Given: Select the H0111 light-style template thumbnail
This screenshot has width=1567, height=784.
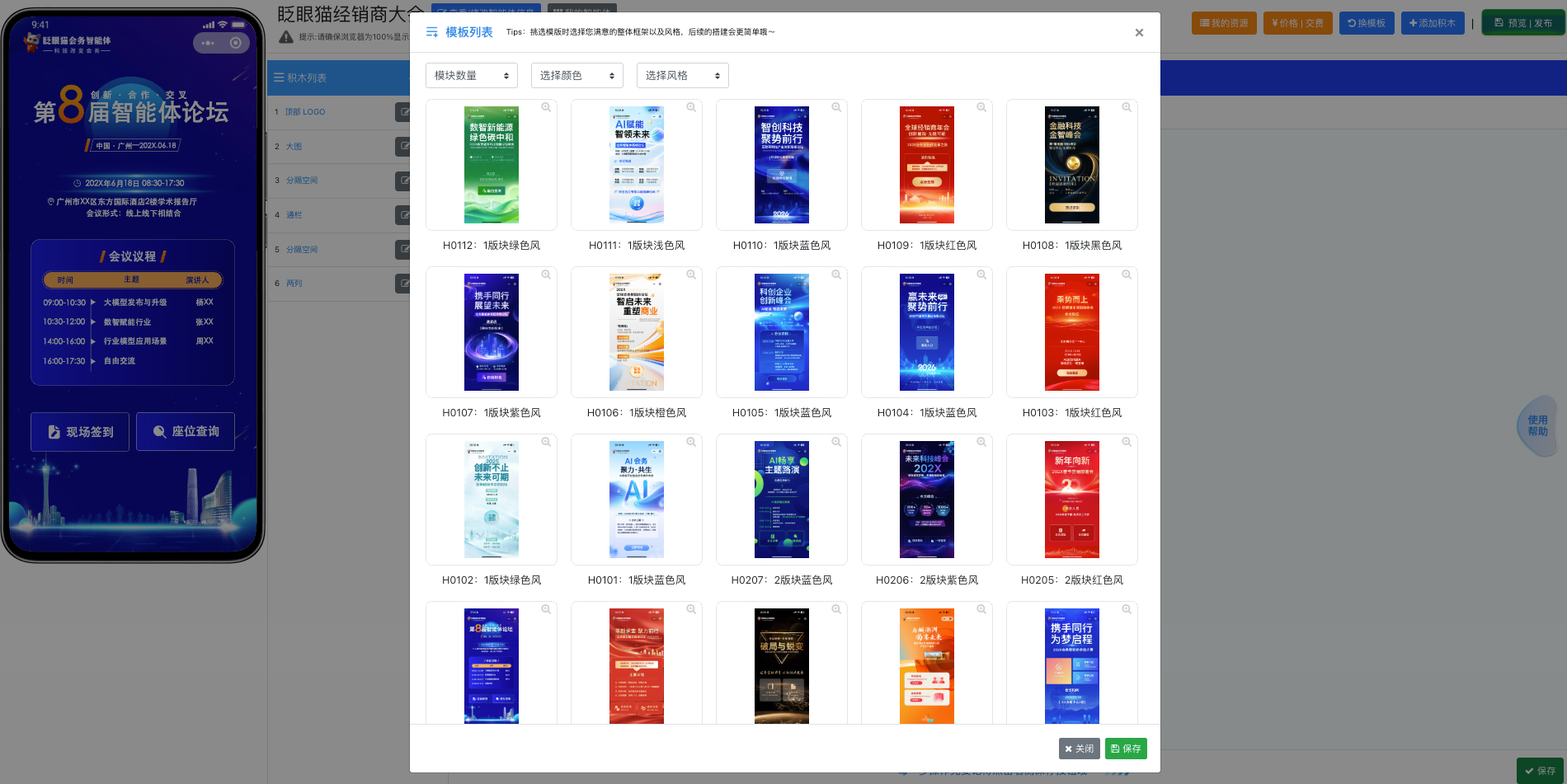Looking at the screenshot, I should [637, 165].
